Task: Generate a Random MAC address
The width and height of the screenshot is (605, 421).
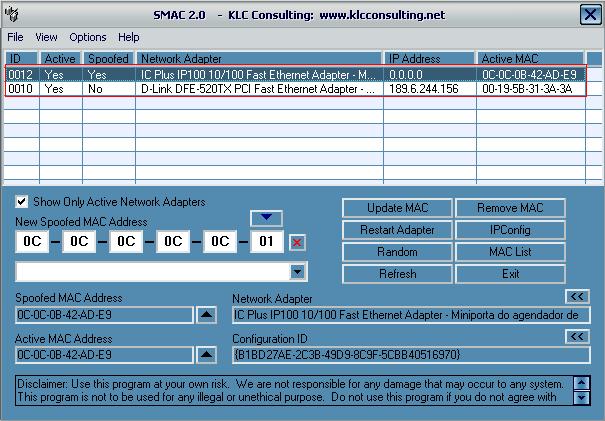Action: (x=397, y=252)
